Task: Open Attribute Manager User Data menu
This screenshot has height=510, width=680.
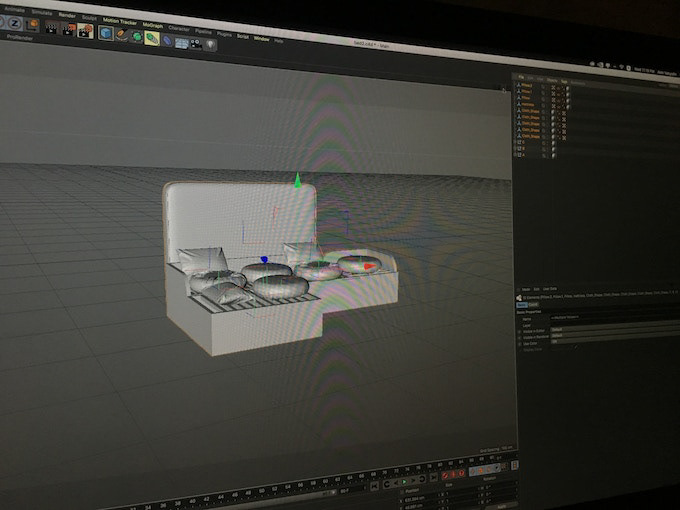Action: (x=550, y=289)
